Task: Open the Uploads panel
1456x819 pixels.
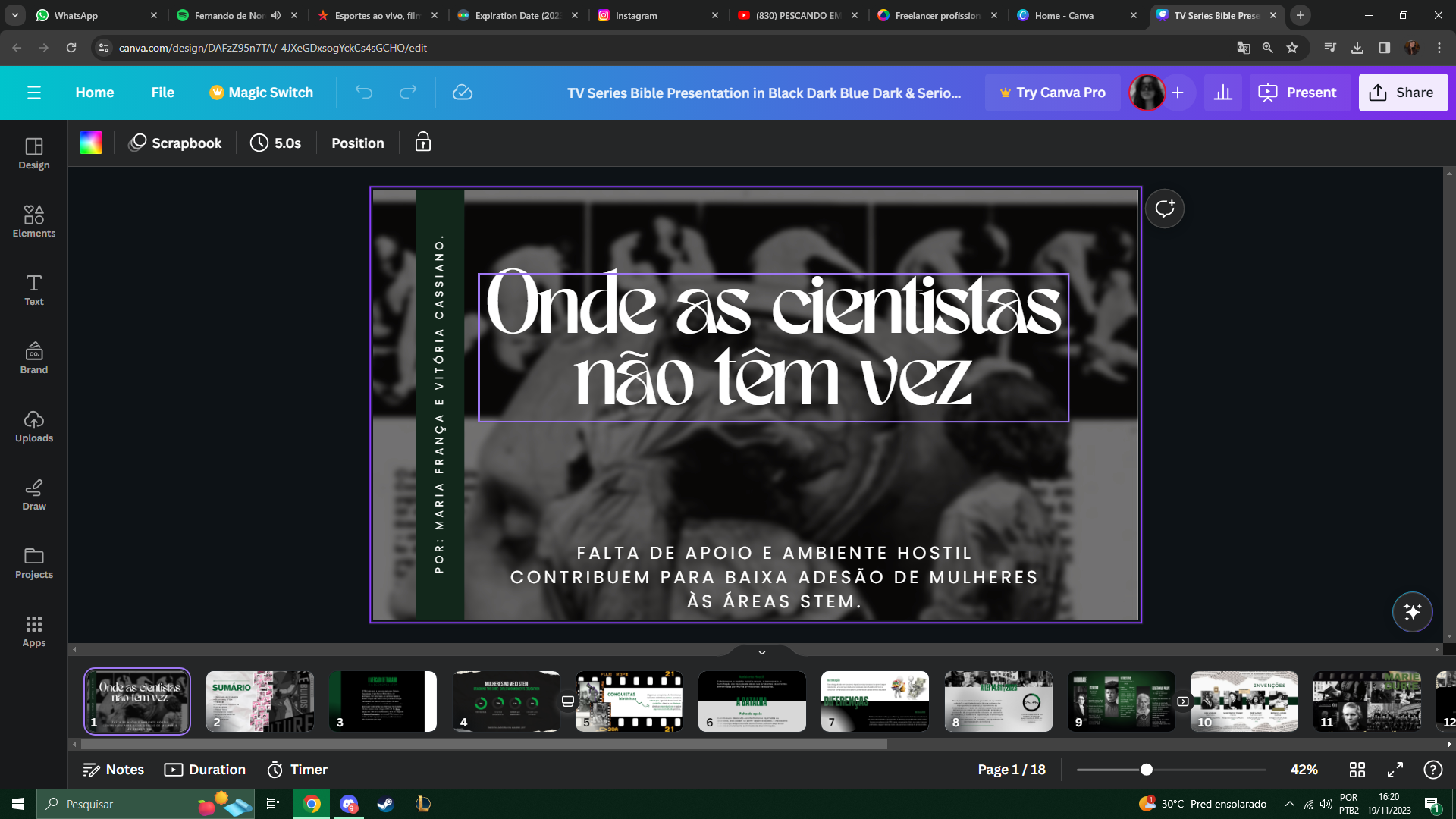Action: pyautogui.click(x=34, y=426)
